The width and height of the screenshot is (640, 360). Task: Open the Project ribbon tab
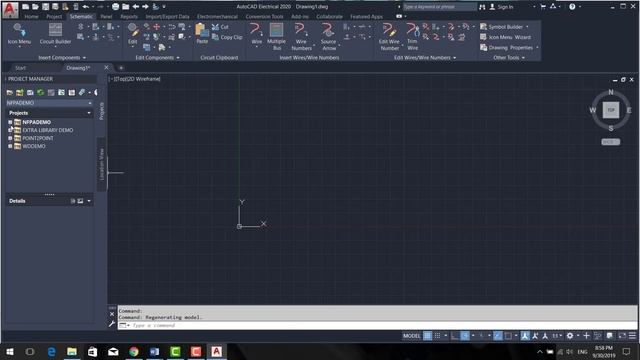click(54, 17)
